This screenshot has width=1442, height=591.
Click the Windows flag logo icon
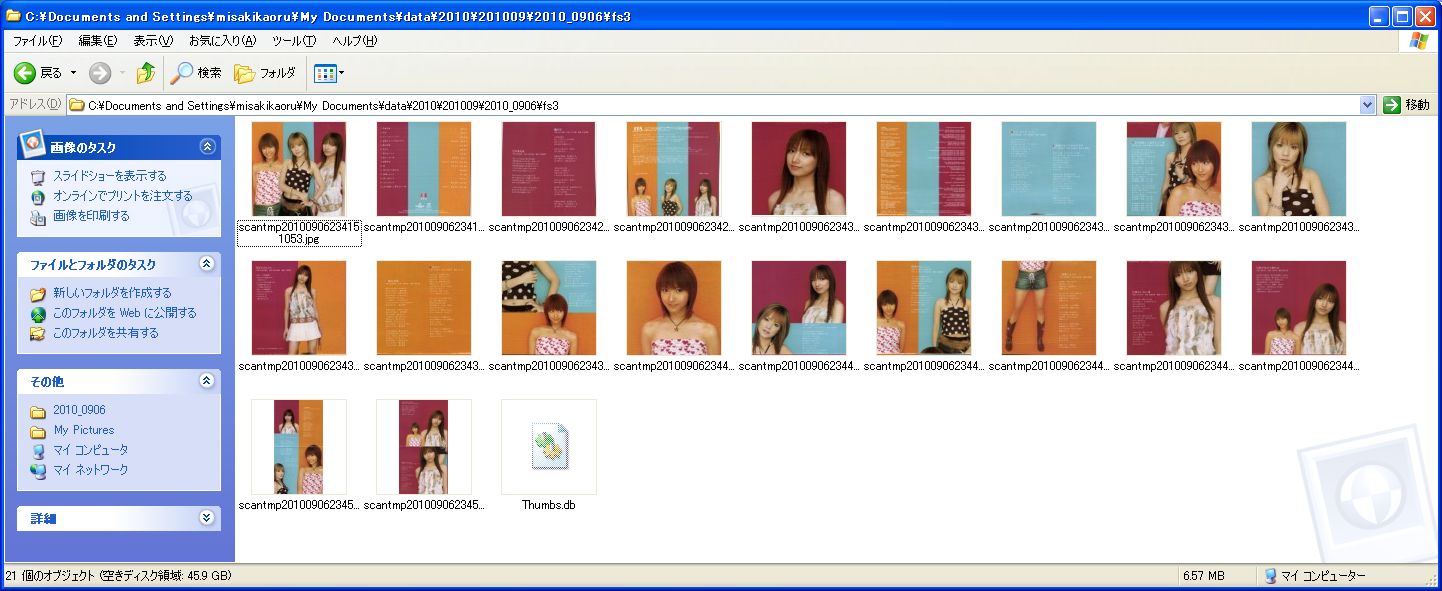(x=1418, y=41)
